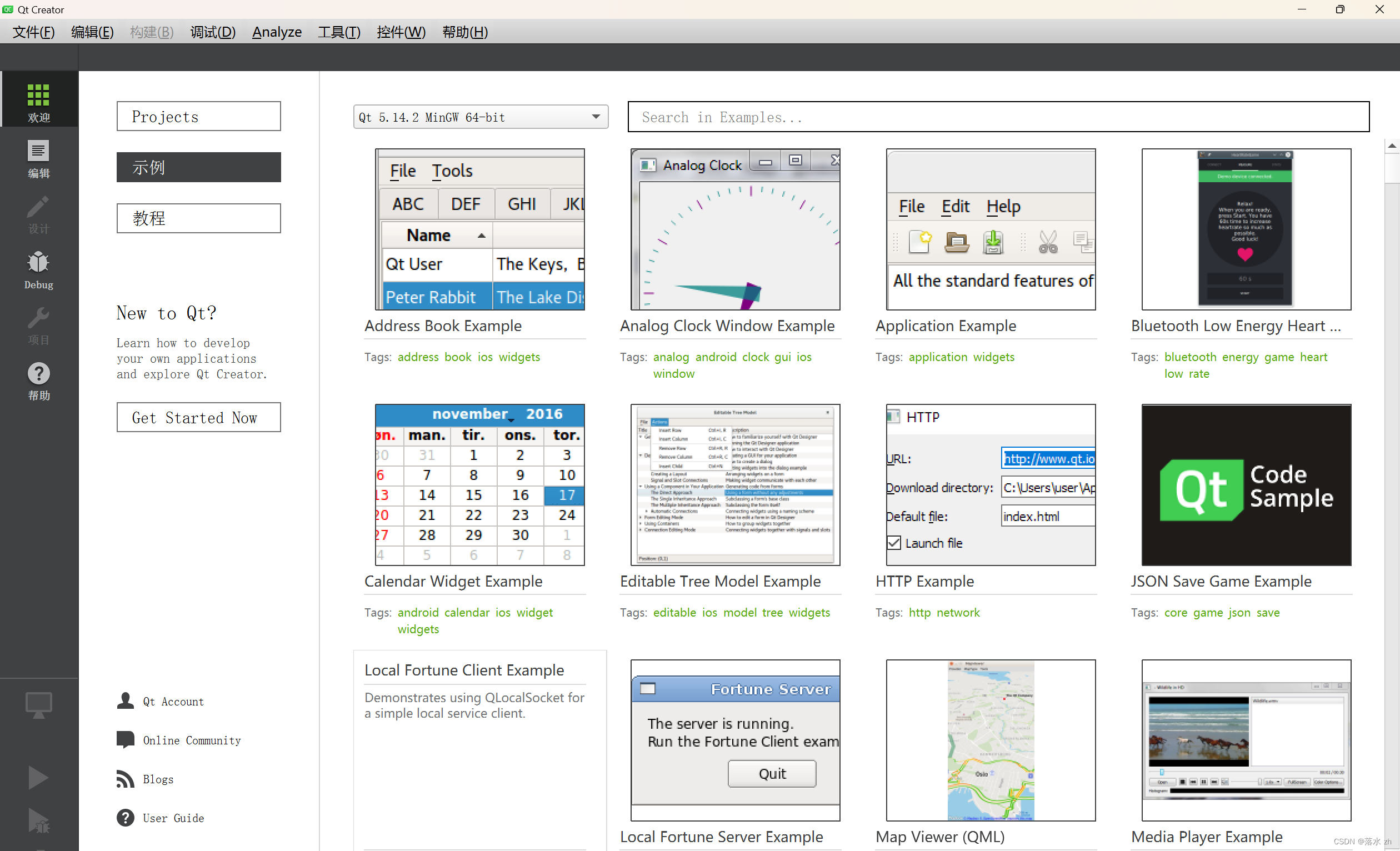Open the 教程 tutorials button

198,218
